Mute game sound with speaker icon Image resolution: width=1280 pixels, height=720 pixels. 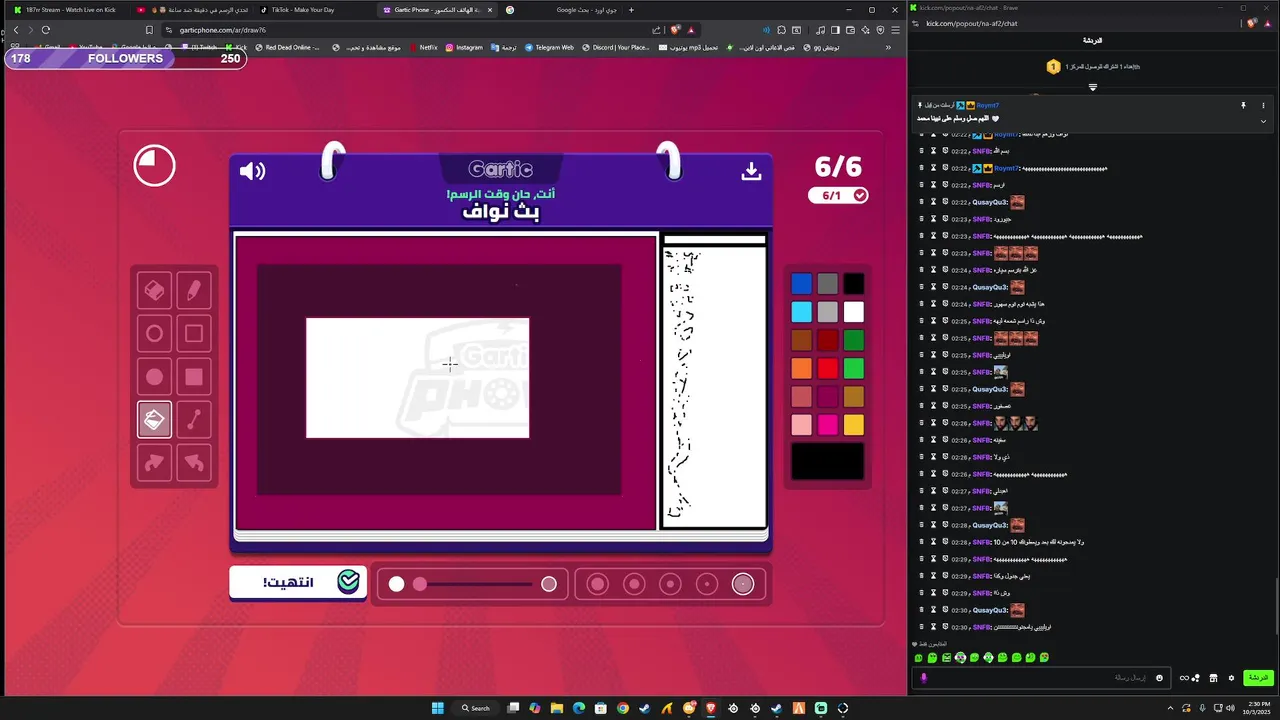(x=252, y=171)
